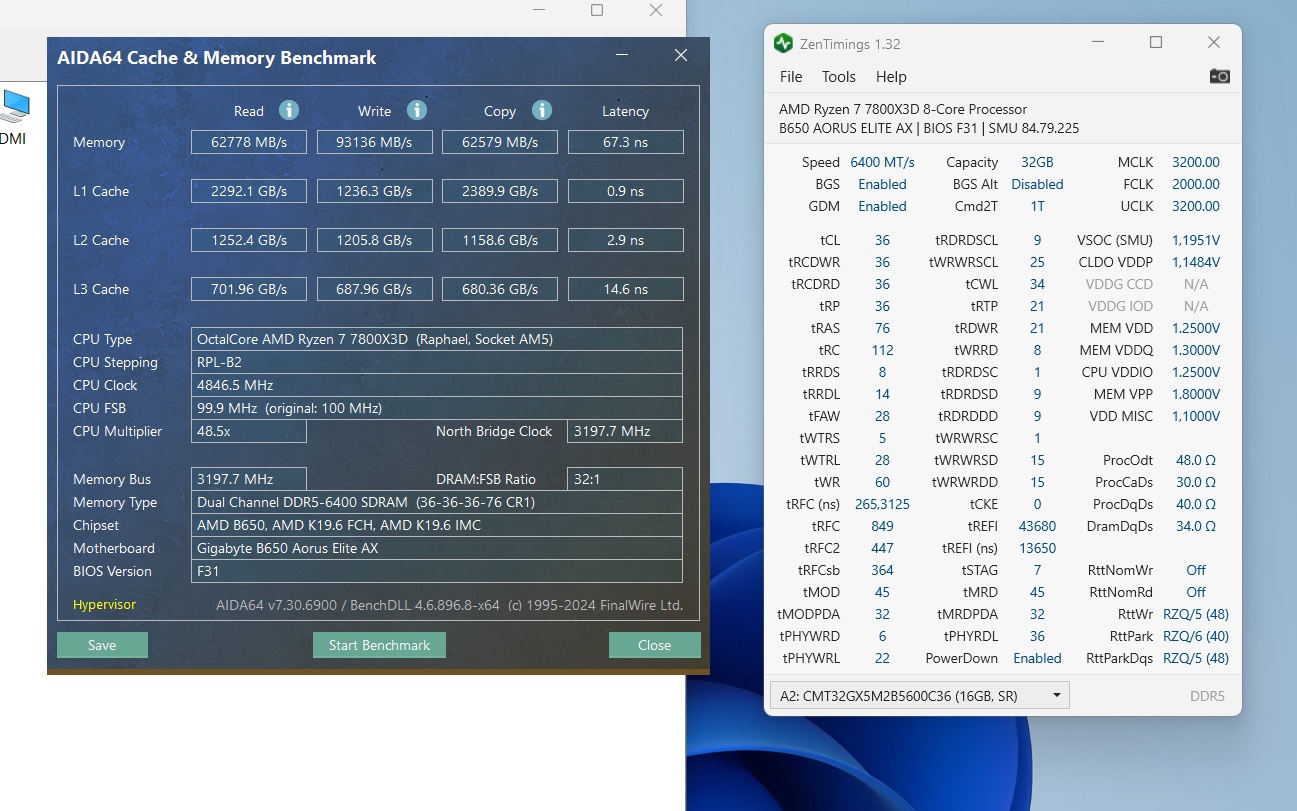This screenshot has height=811, width=1297.
Task: Click the info icon next to Write
Action: coord(417,110)
